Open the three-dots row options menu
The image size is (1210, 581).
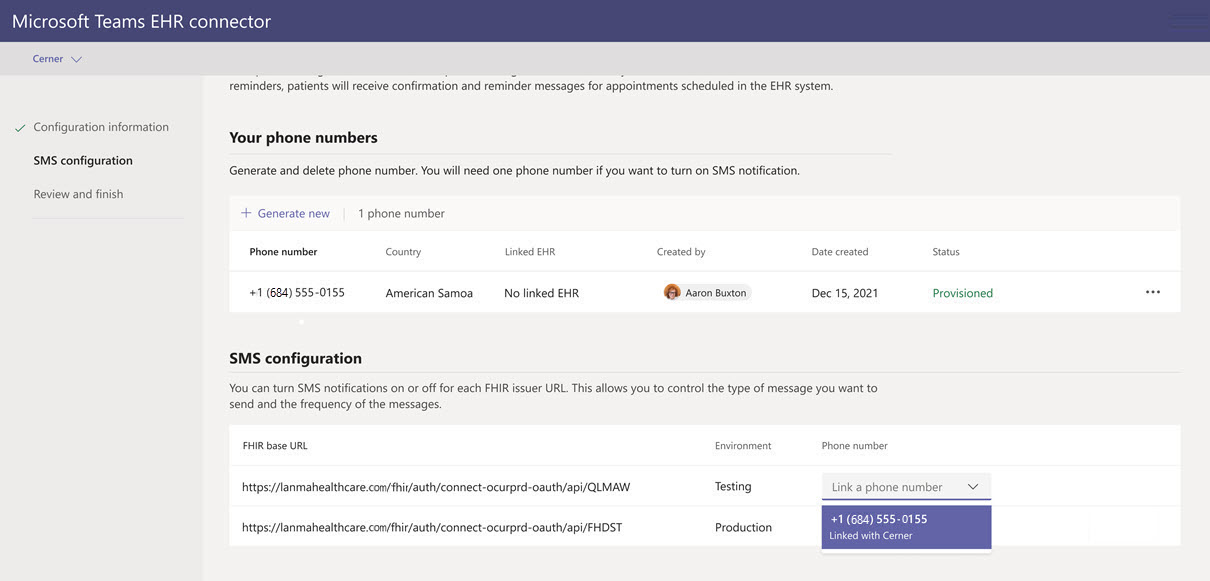pyautogui.click(x=1153, y=292)
